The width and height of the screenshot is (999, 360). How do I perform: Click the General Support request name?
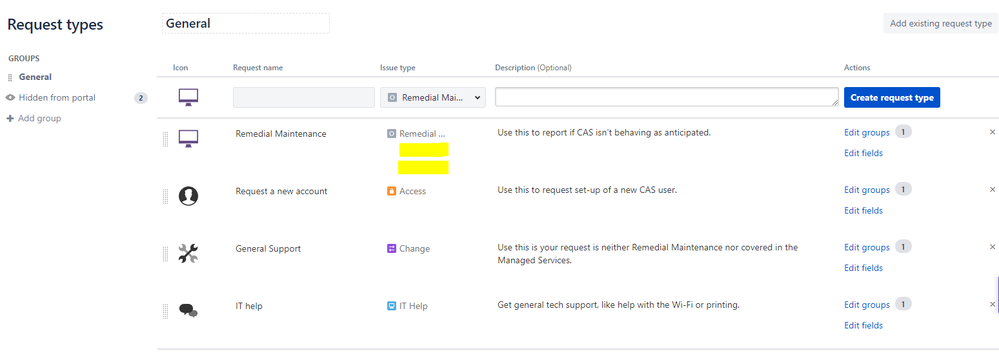tap(268, 248)
